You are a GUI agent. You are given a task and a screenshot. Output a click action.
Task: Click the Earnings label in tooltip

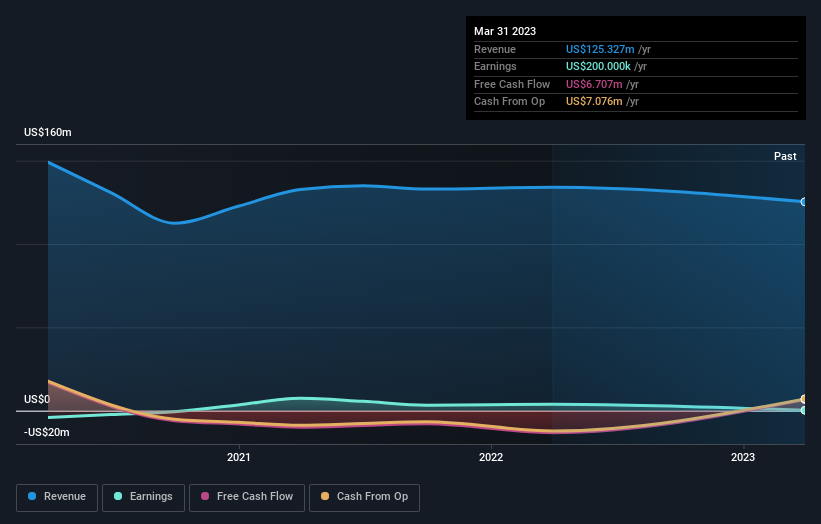pos(495,66)
